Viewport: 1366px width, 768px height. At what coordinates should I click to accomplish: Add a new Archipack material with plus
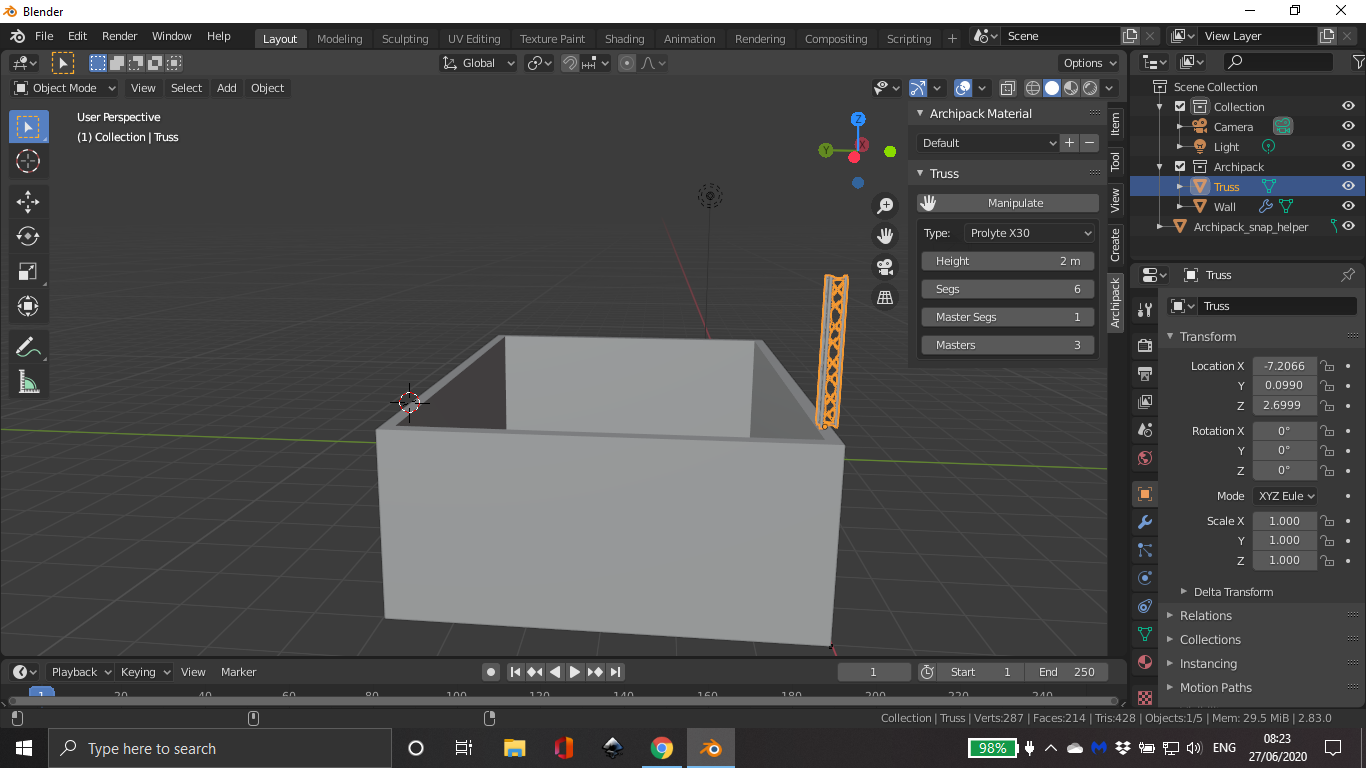(1070, 143)
